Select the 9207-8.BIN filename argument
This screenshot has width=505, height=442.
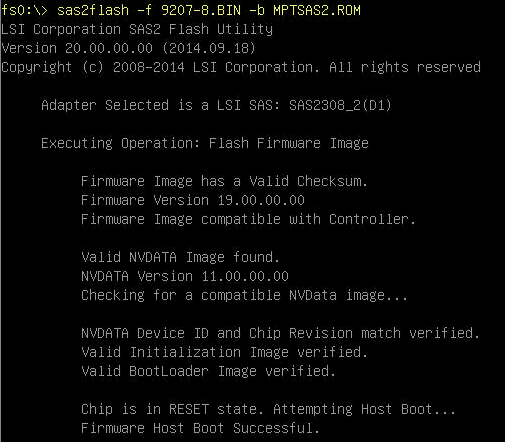point(201,10)
